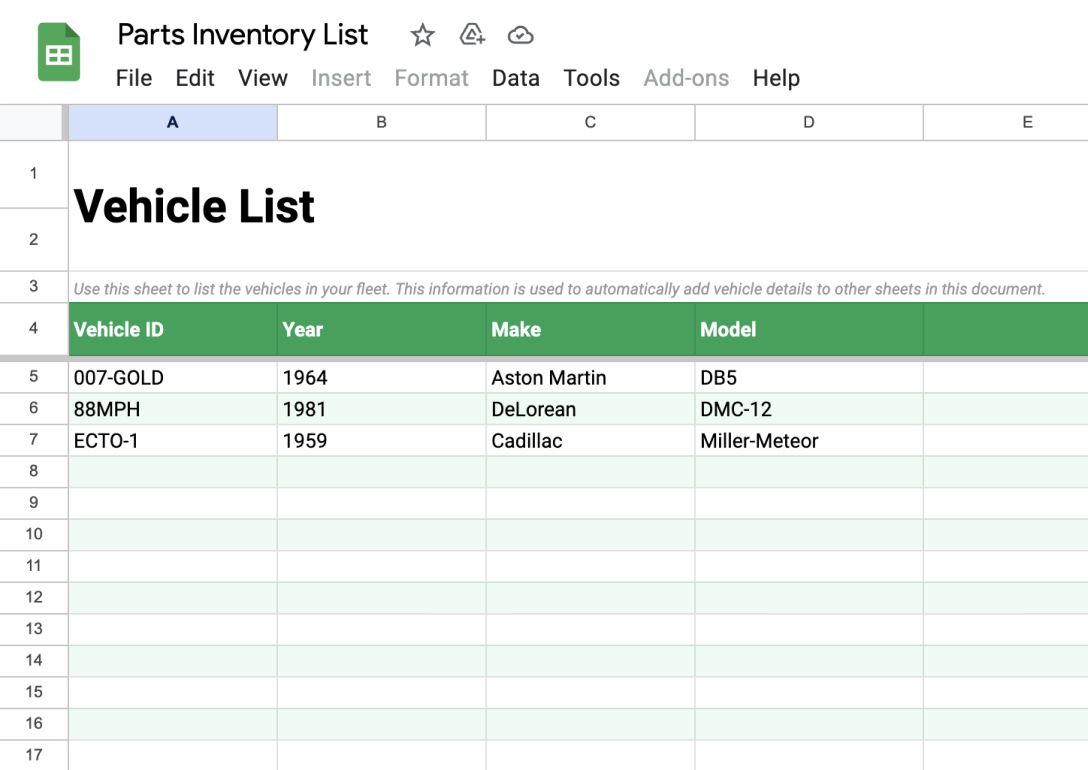This screenshot has width=1088, height=770.
Task: Select row 1 header
Action: [x=33, y=174]
